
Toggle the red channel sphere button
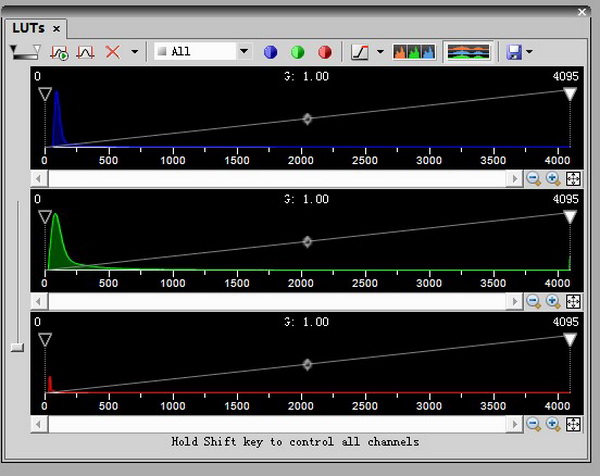click(x=324, y=52)
